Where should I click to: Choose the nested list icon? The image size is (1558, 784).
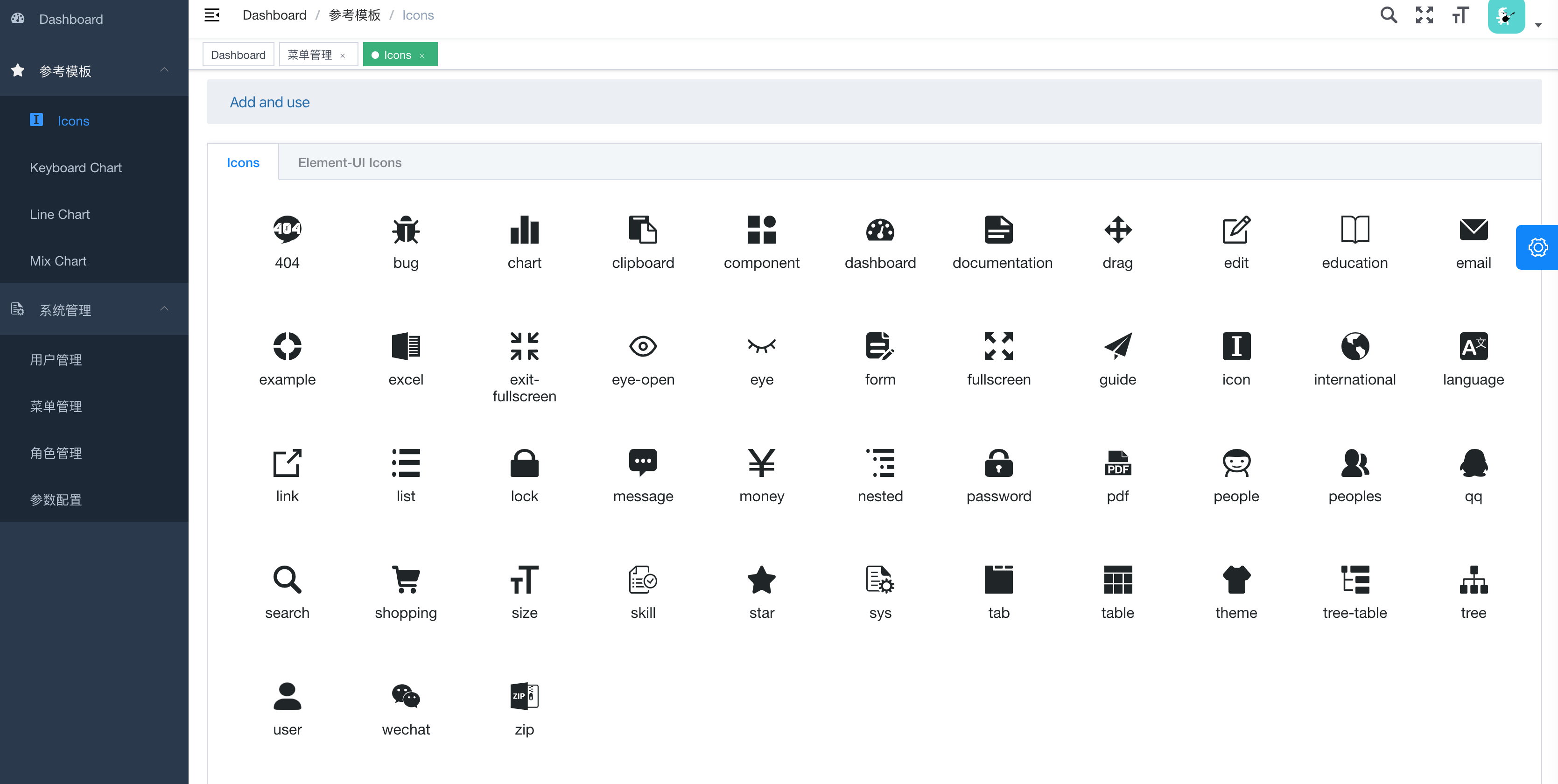[x=880, y=463]
